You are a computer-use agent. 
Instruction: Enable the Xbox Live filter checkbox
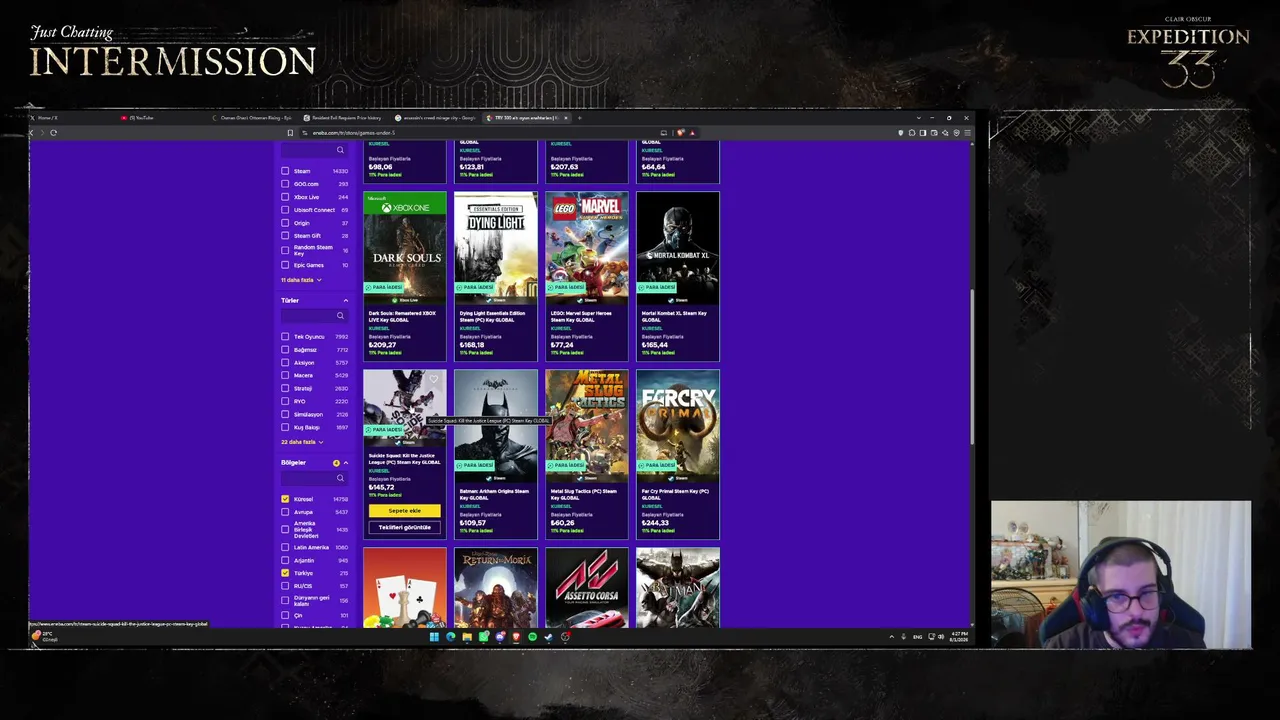(x=285, y=197)
